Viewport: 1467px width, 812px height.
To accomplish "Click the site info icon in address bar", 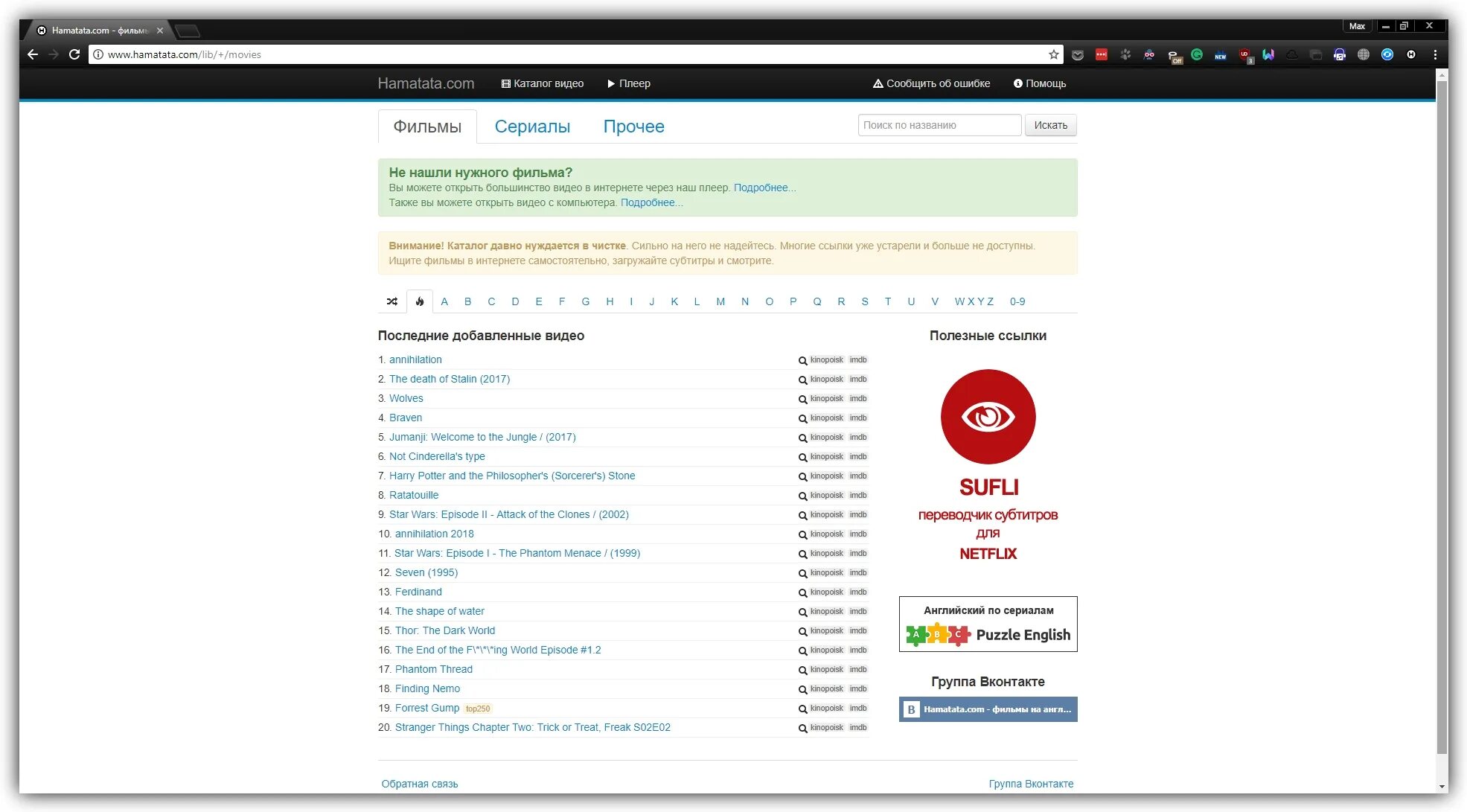I will 98,54.
